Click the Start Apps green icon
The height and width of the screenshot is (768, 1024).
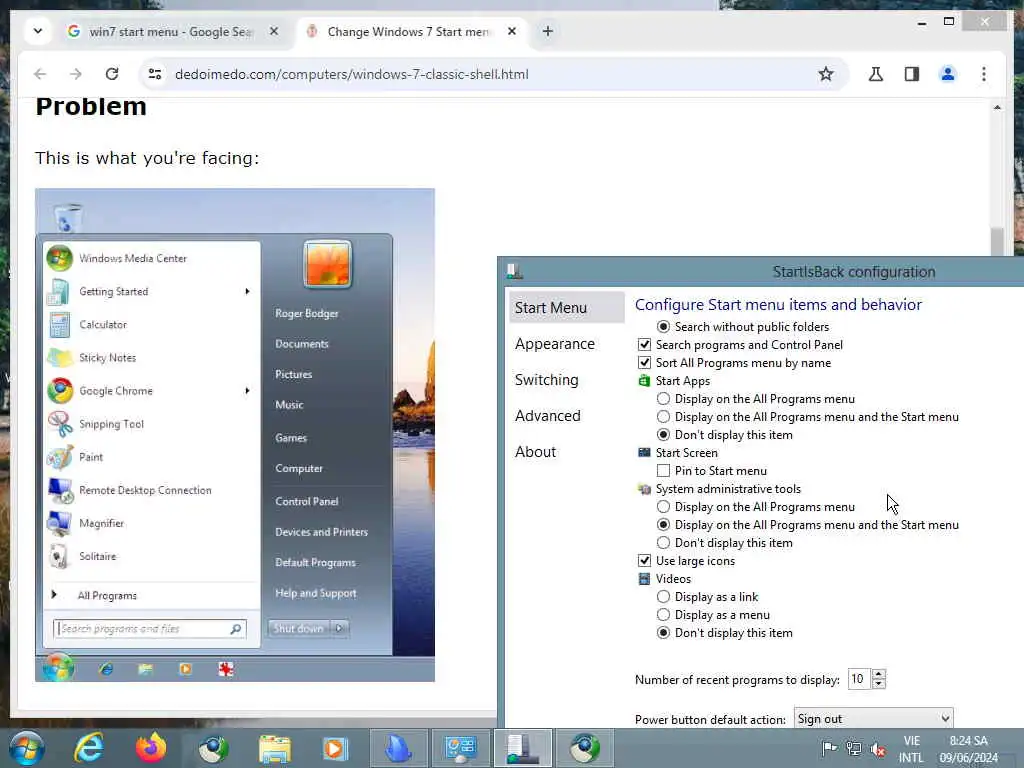click(645, 381)
